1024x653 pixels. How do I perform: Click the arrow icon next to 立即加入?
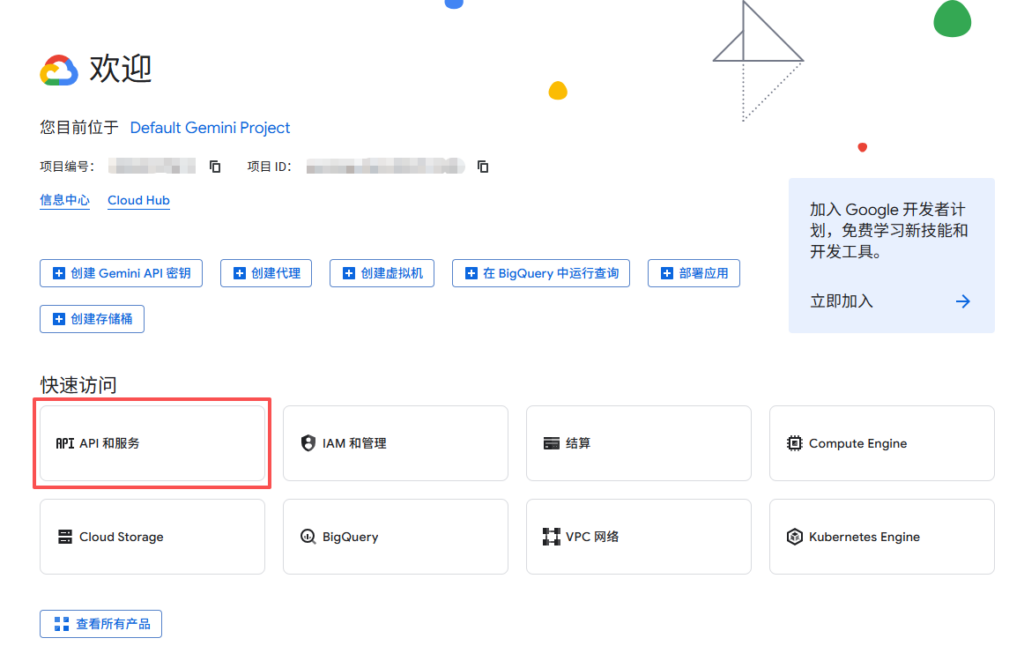pos(963,301)
